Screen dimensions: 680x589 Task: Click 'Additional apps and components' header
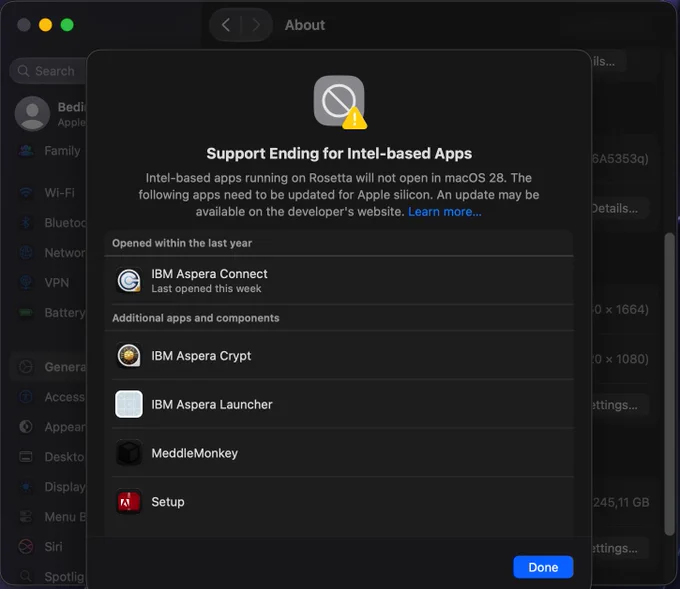pyautogui.click(x=196, y=318)
